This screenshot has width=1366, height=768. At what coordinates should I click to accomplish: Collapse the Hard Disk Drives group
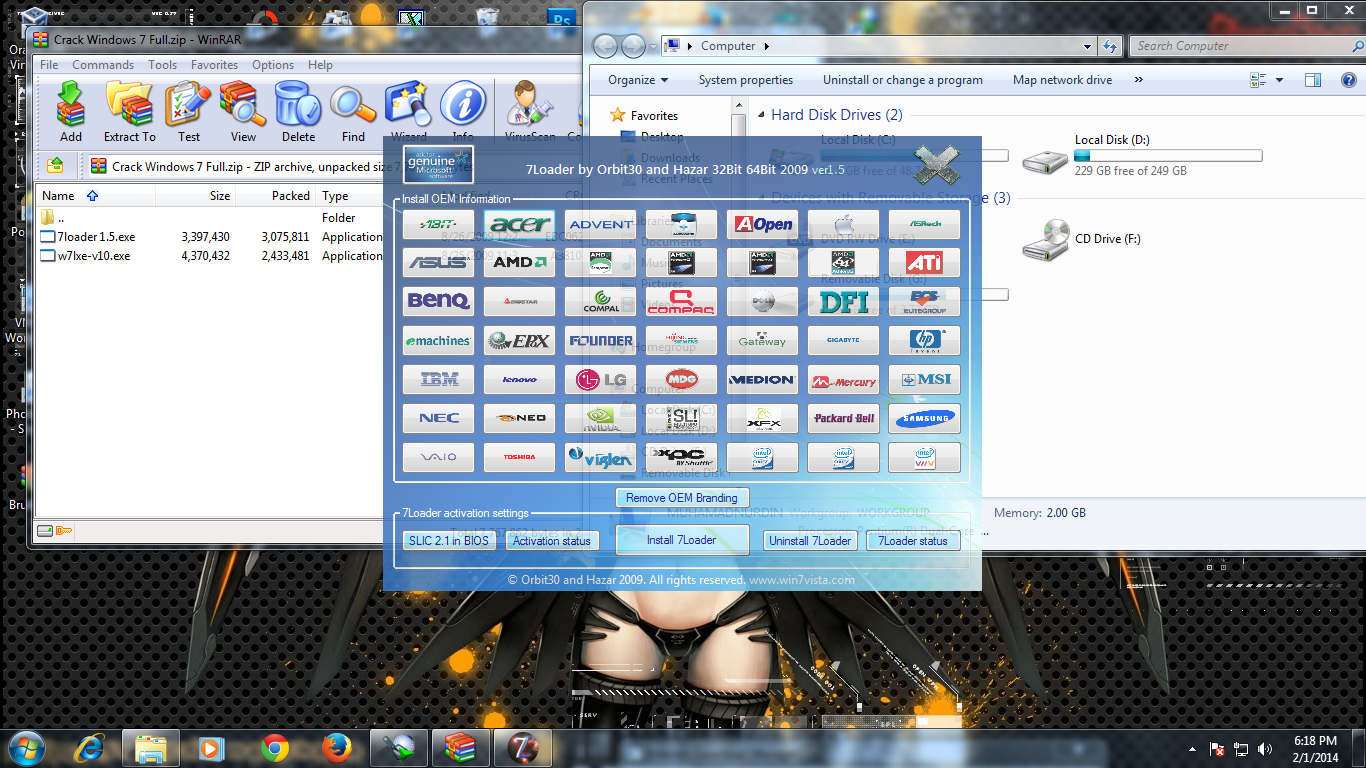tap(761, 115)
